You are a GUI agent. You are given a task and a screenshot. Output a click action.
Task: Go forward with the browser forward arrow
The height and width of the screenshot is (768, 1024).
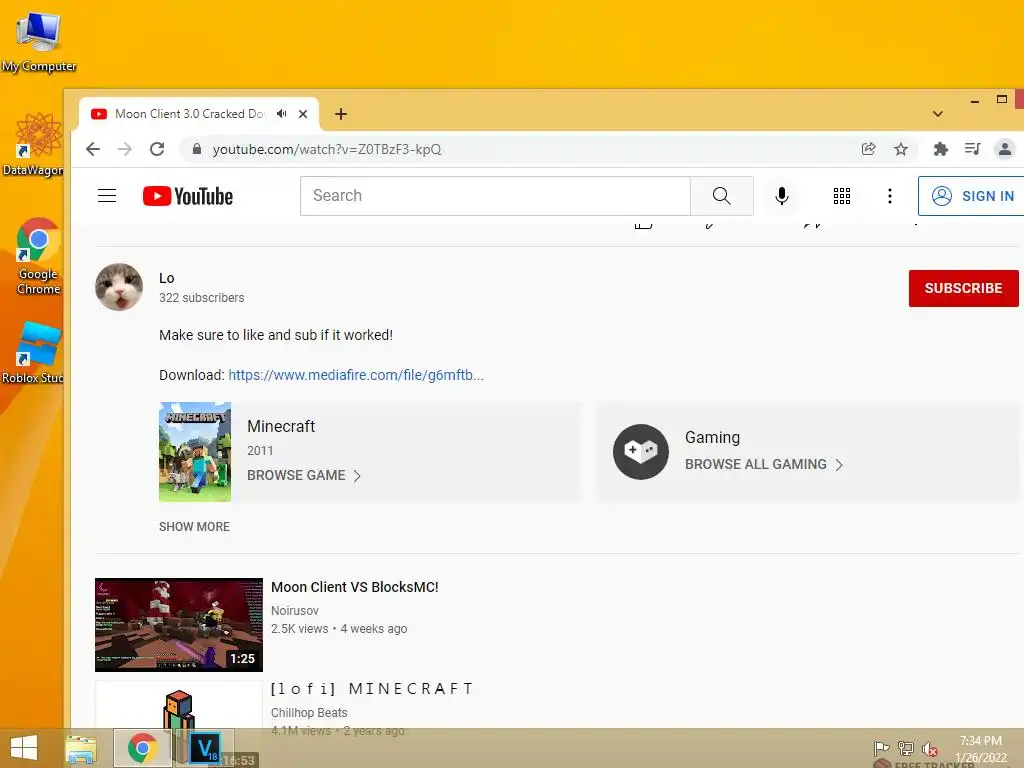click(x=125, y=149)
